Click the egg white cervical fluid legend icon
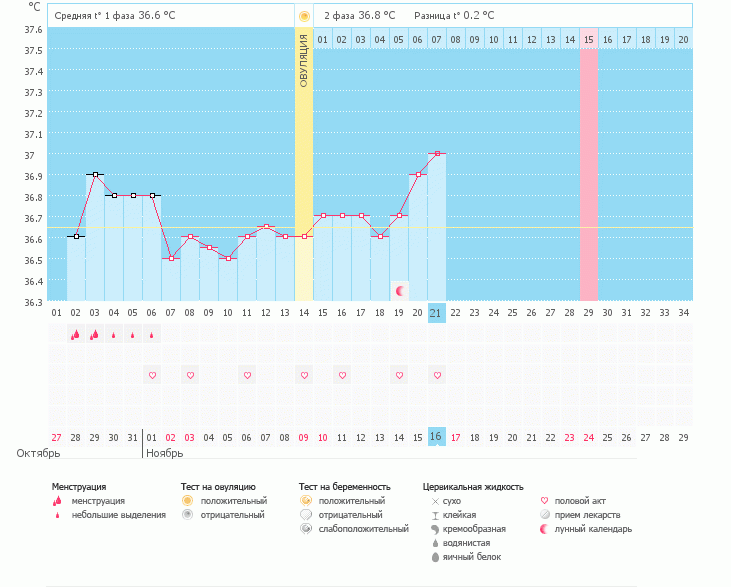 coord(435,556)
